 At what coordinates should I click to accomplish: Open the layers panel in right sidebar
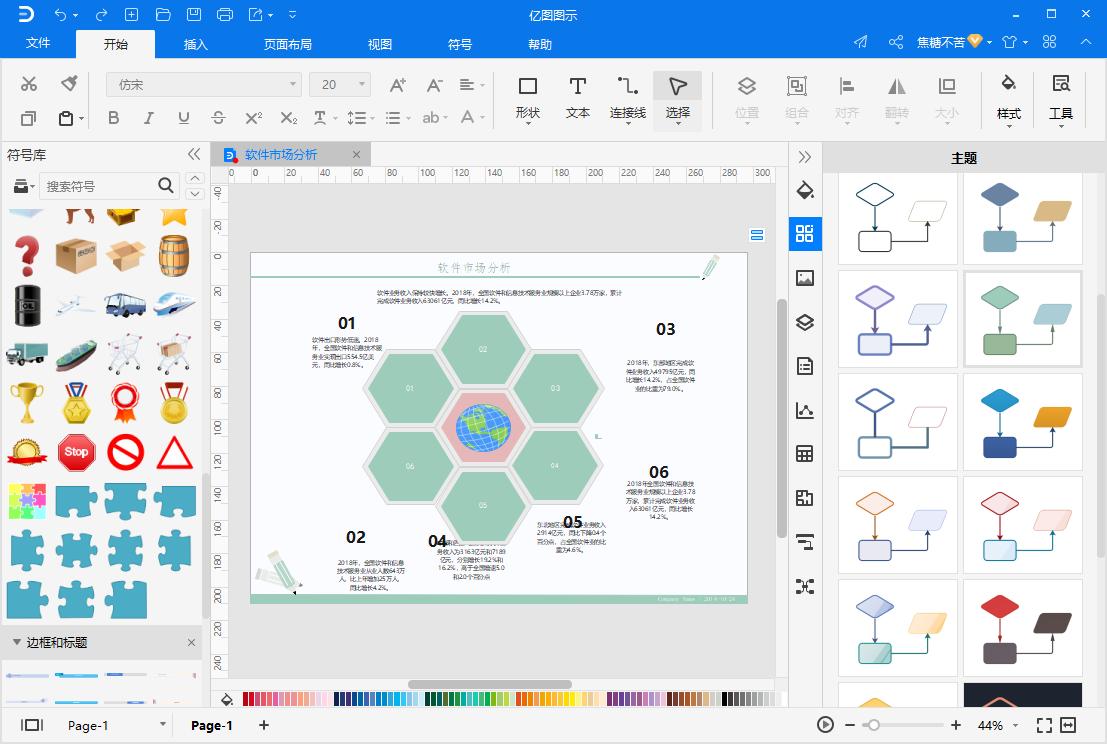click(805, 322)
